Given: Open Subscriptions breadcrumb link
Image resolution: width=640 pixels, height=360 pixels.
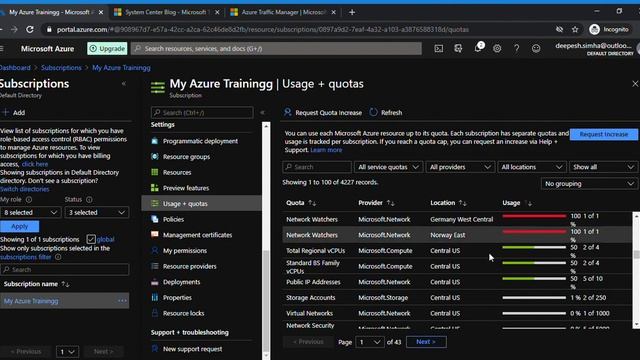Looking at the screenshot, I should pyautogui.click(x=61, y=68).
